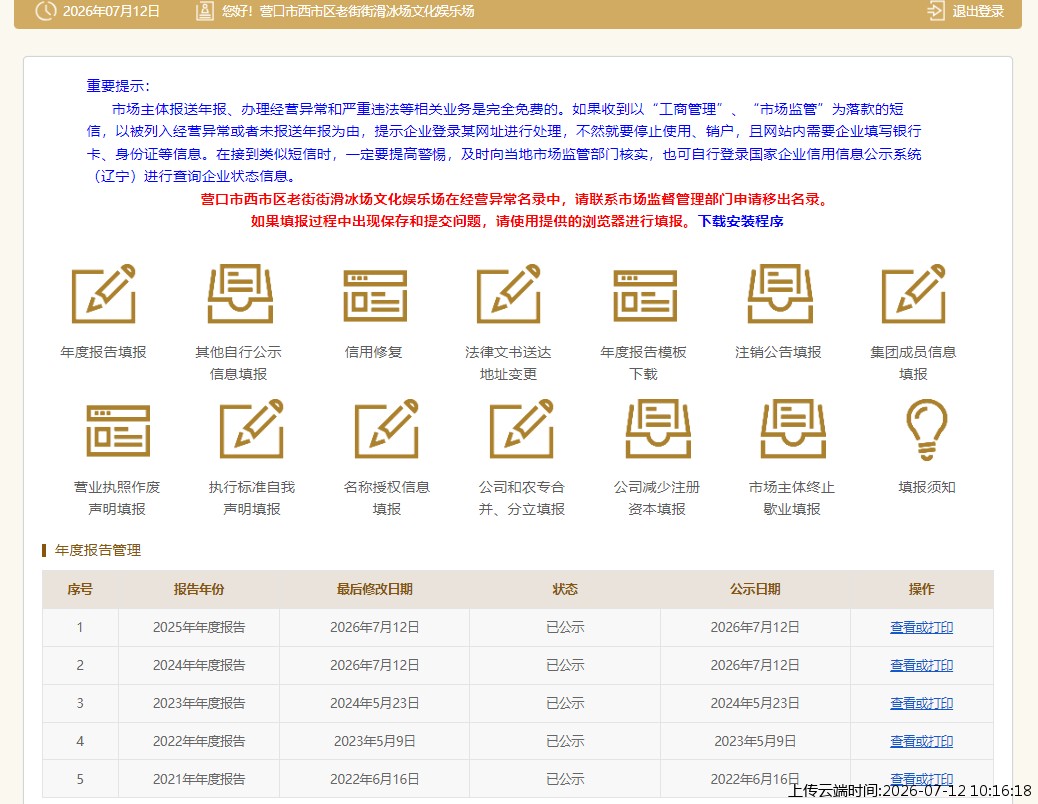Open 年度报告填报 icon
1038x804 pixels.
[103, 294]
